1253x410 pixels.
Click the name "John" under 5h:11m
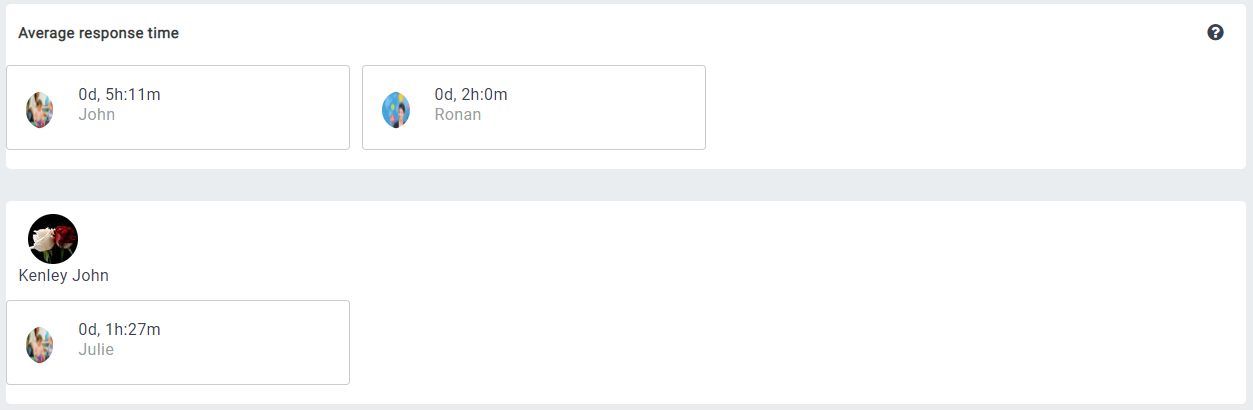(96, 114)
